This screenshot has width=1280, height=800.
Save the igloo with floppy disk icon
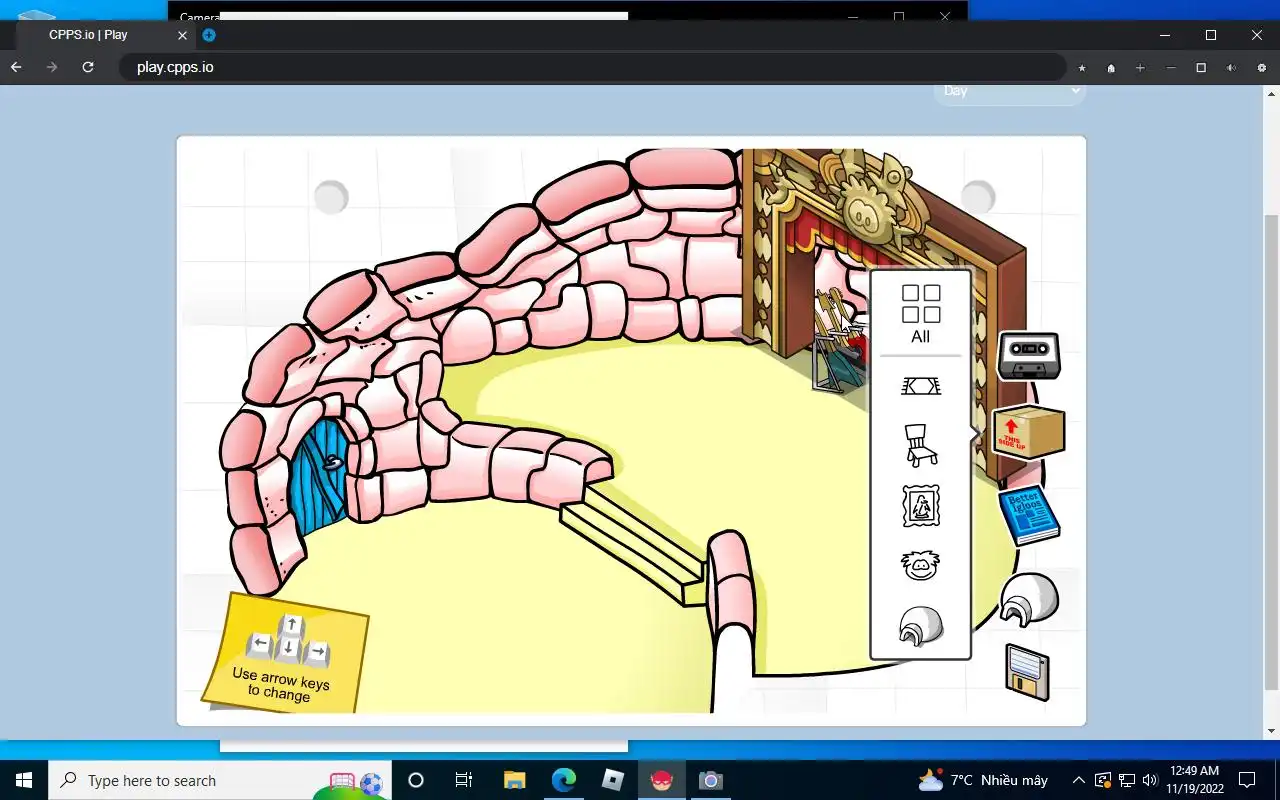coord(1027,672)
